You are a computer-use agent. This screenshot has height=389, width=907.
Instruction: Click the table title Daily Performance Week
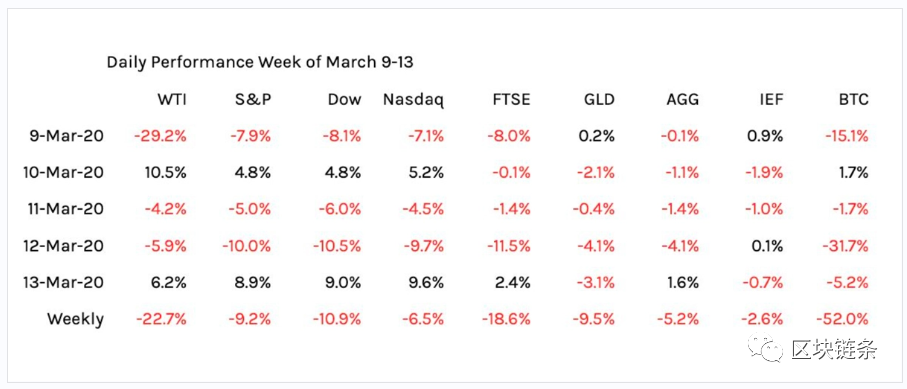tap(260, 62)
